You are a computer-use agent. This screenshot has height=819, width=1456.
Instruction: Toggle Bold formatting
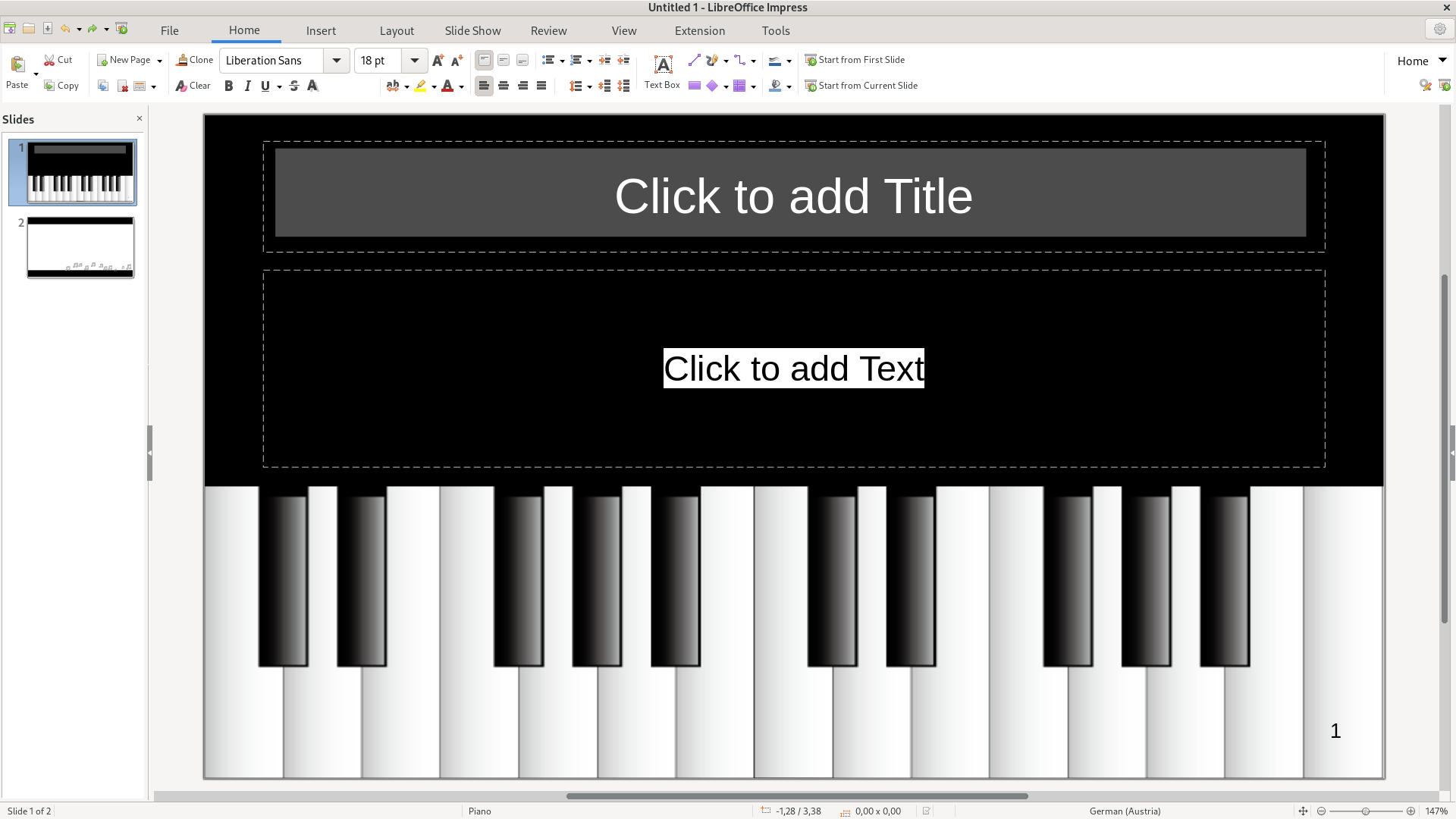tap(228, 86)
